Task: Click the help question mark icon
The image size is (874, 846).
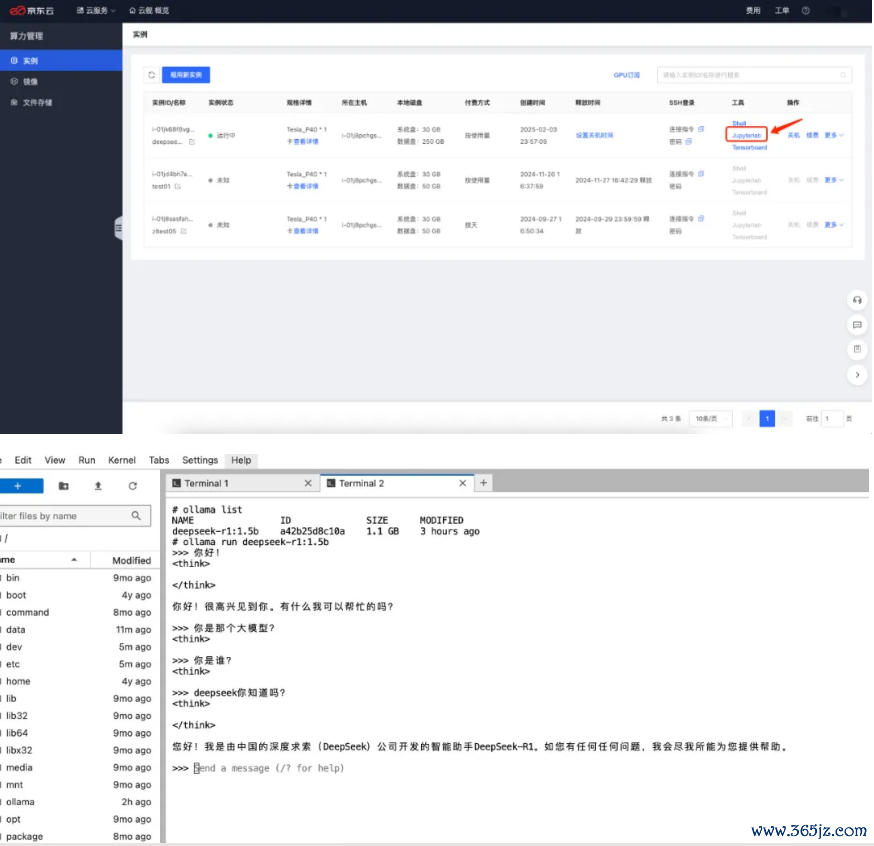Action: coord(805,11)
